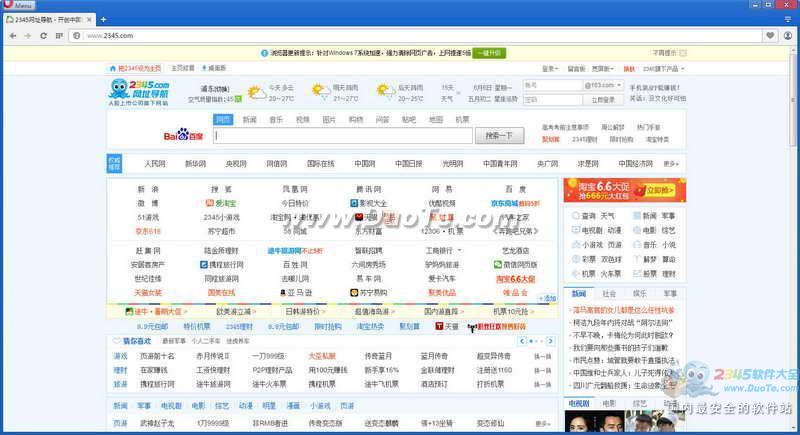The height and width of the screenshot is (435, 800).
Task: Click the 立即登录 login button
Action: tap(603, 100)
